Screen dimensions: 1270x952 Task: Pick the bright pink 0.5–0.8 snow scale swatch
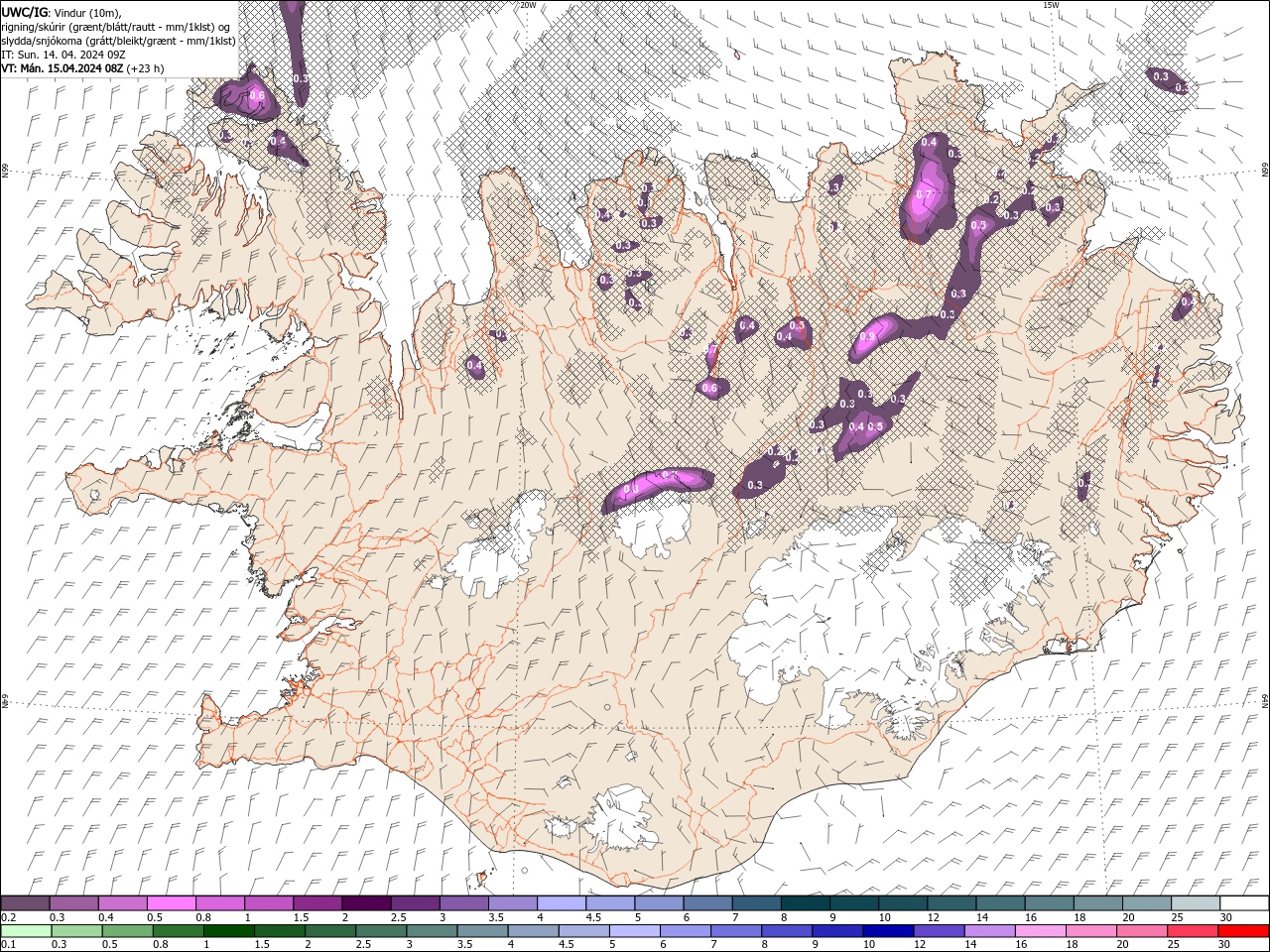171,903
